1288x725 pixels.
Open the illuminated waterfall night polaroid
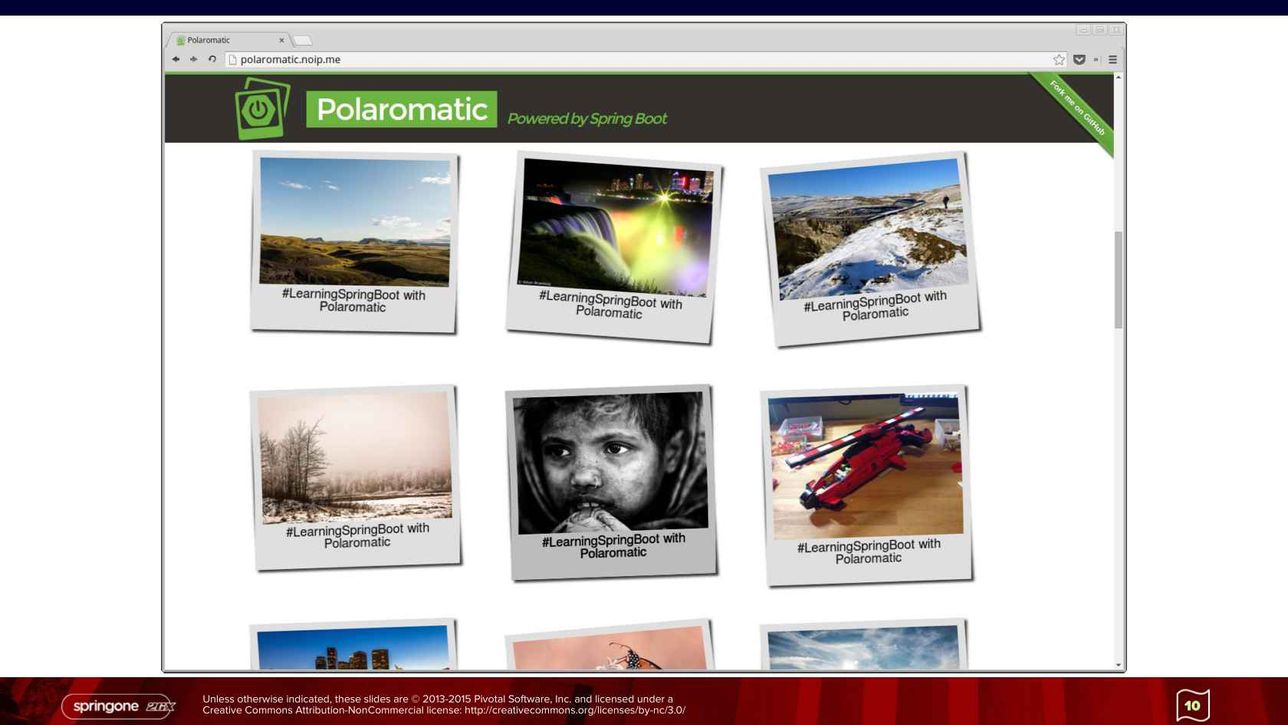pos(613,246)
